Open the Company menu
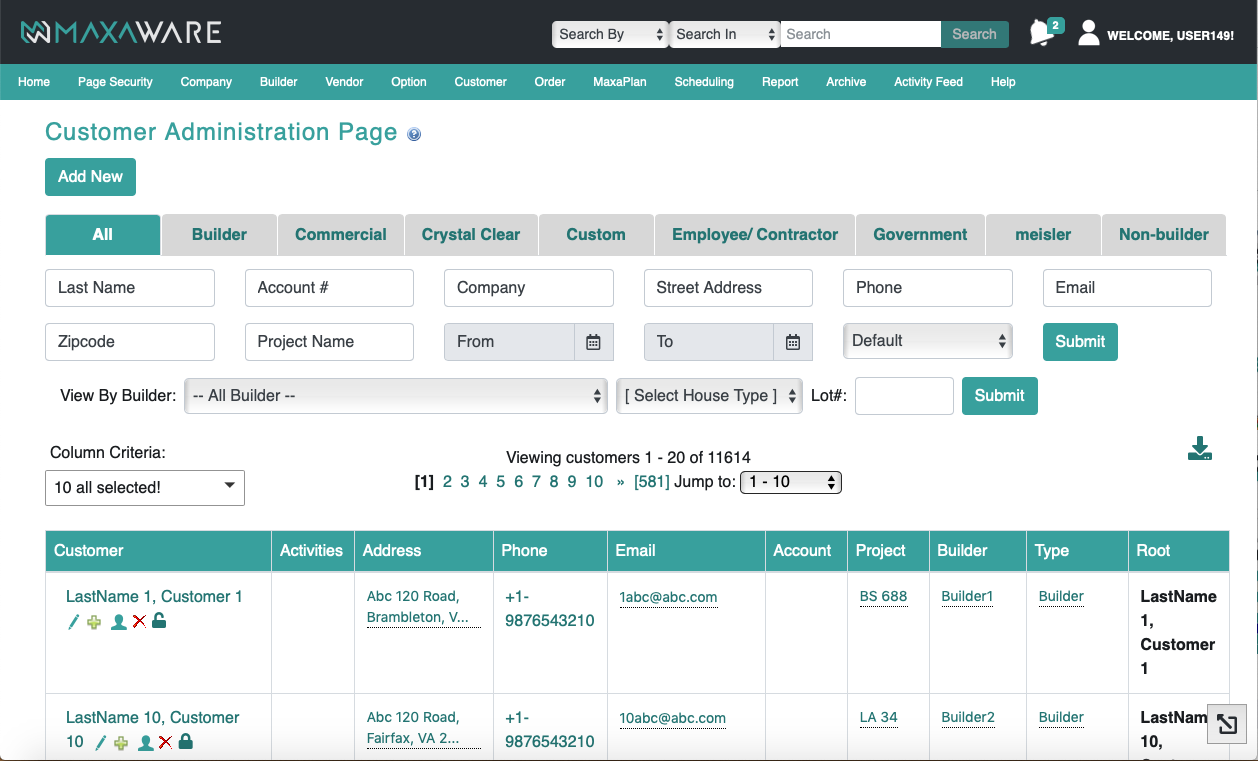1258x761 pixels. (x=206, y=82)
